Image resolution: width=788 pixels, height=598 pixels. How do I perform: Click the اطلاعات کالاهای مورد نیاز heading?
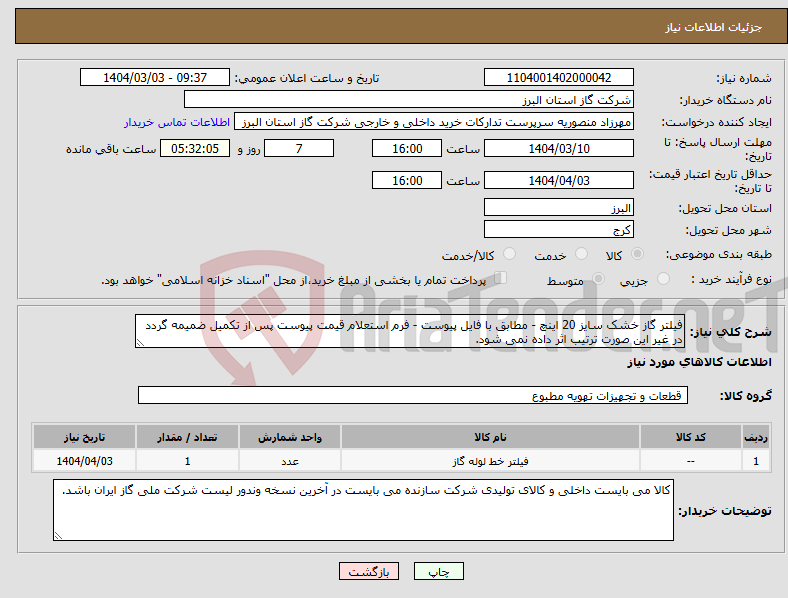pos(699,362)
